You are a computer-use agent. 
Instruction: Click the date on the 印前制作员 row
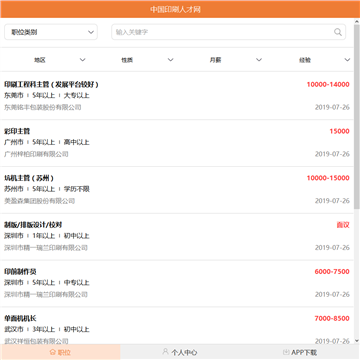332,295
